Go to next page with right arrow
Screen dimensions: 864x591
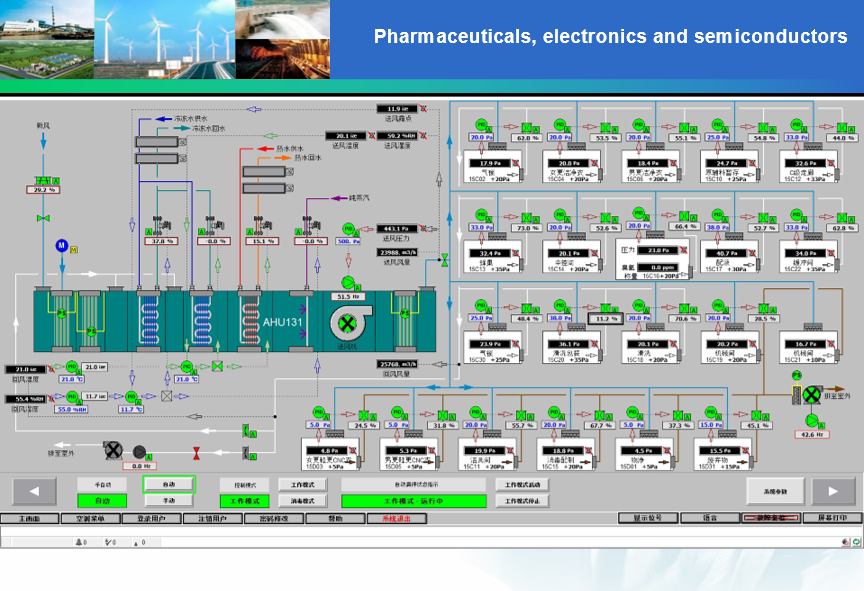pos(832,491)
